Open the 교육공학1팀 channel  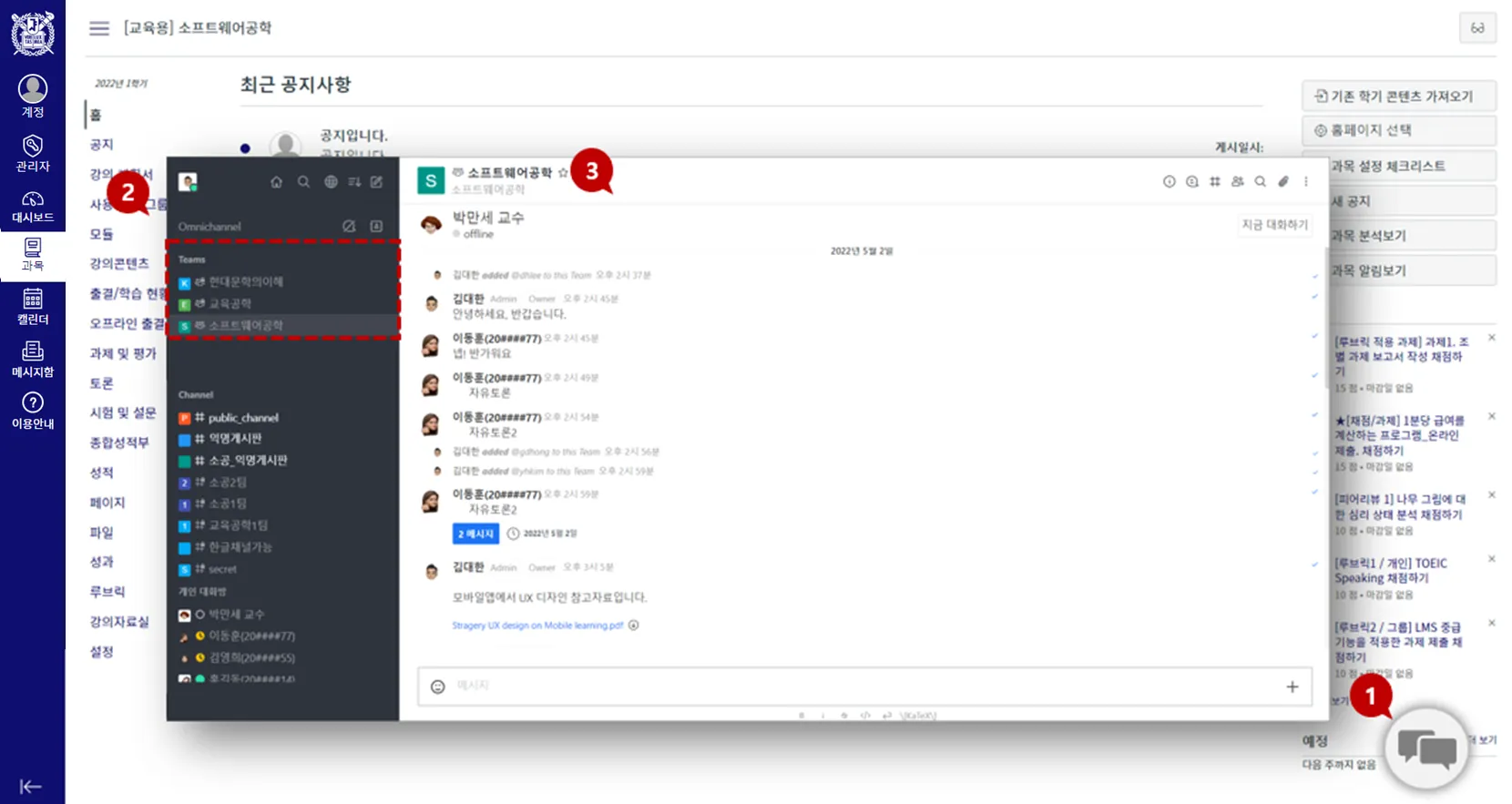(x=282, y=525)
